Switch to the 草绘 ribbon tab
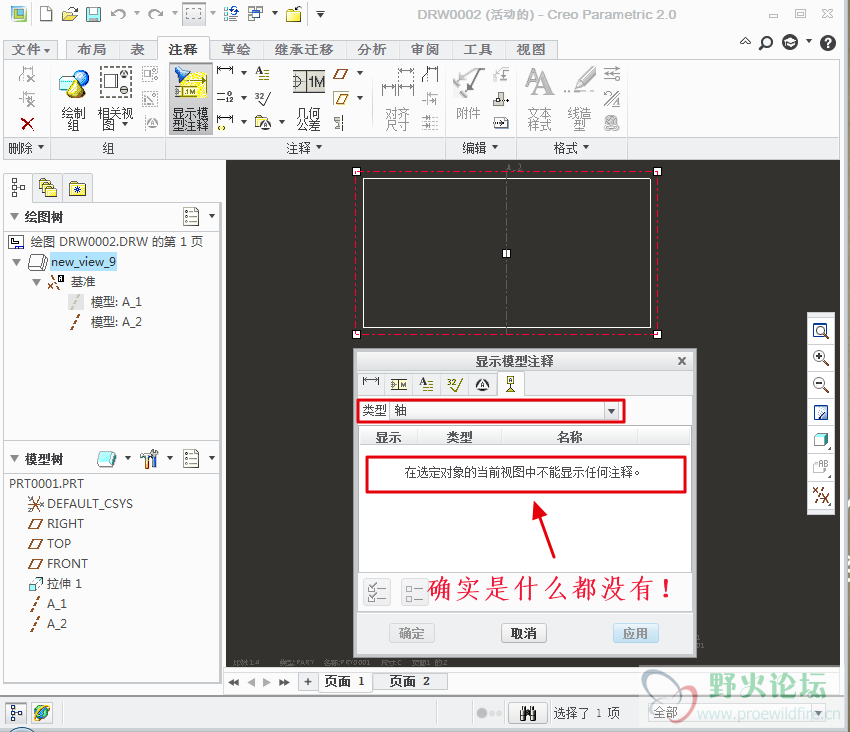 click(236, 49)
